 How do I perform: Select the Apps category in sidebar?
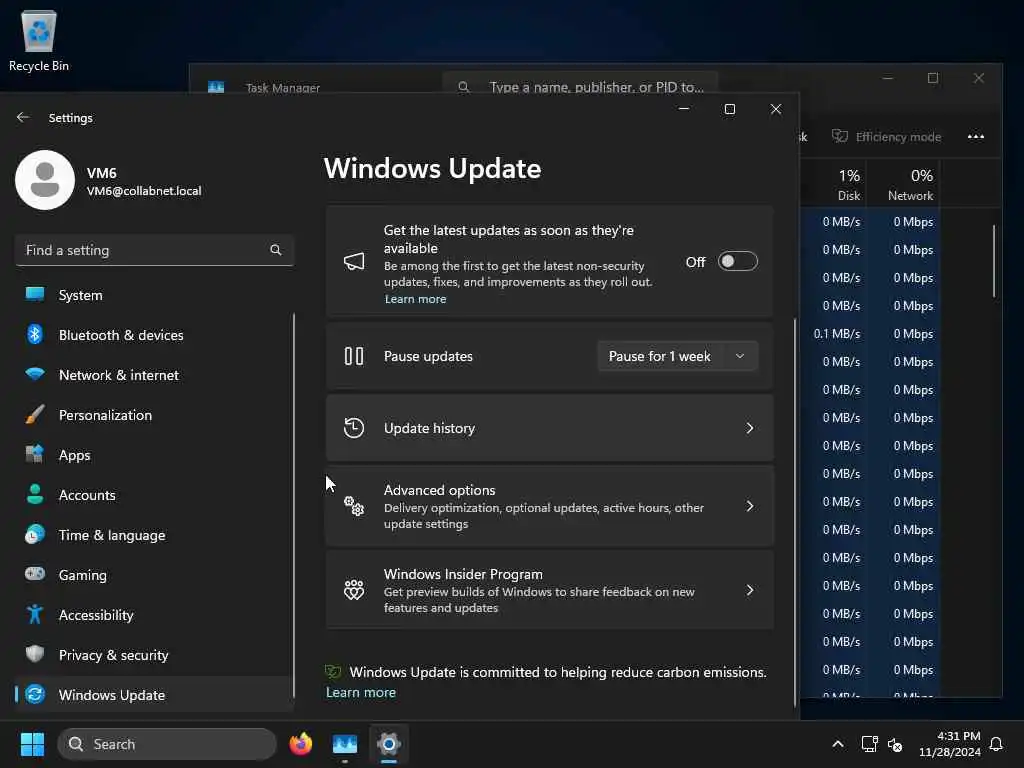(153, 455)
